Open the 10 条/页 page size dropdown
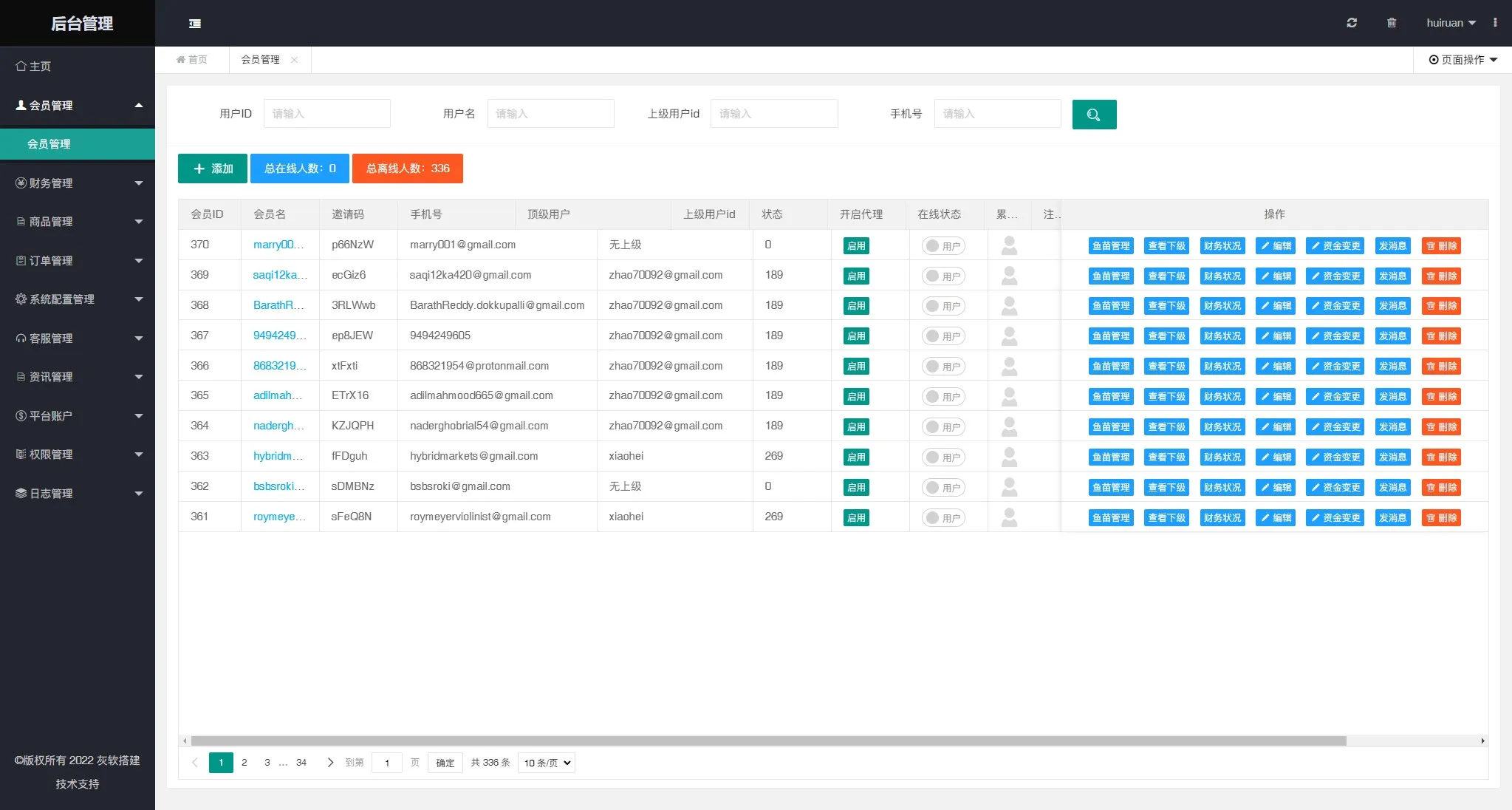This screenshot has height=810, width=1512. tap(547, 763)
